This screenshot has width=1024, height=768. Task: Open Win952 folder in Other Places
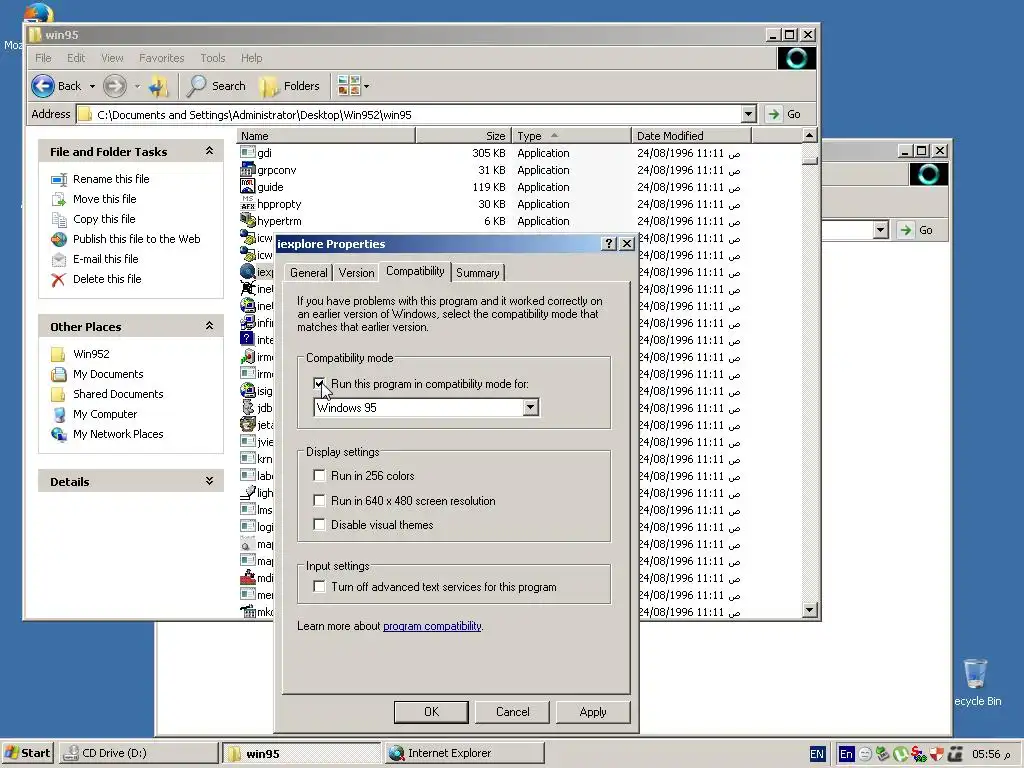coord(91,354)
